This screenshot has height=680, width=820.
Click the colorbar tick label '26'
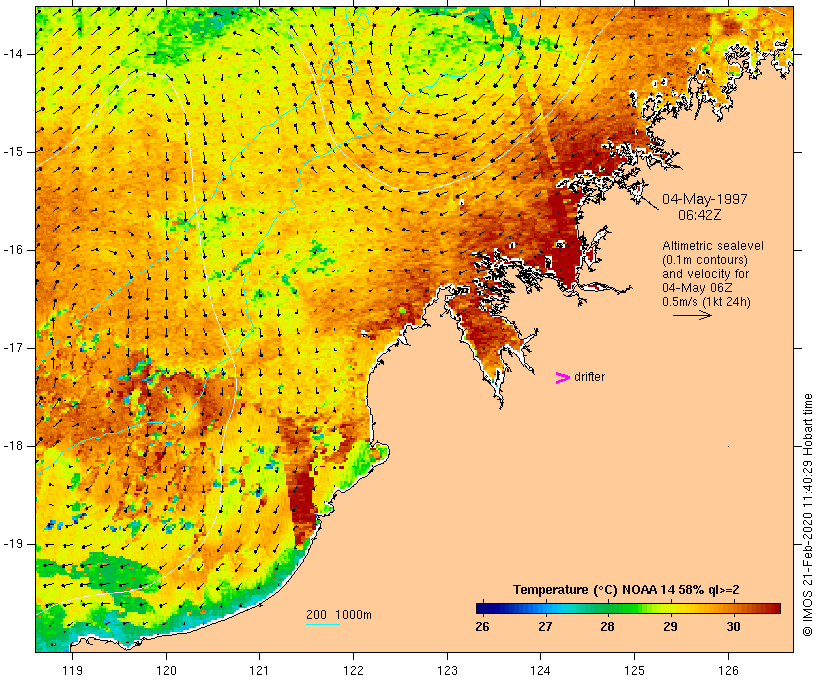click(x=482, y=627)
